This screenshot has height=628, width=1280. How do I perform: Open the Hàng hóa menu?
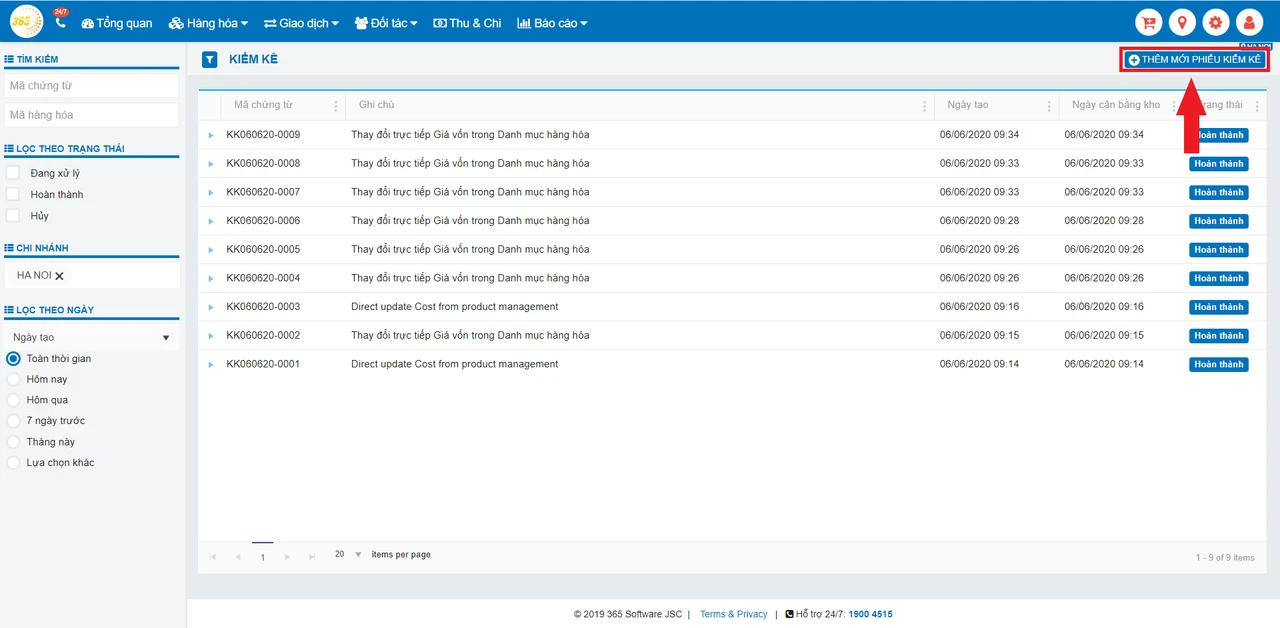coord(208,23)
